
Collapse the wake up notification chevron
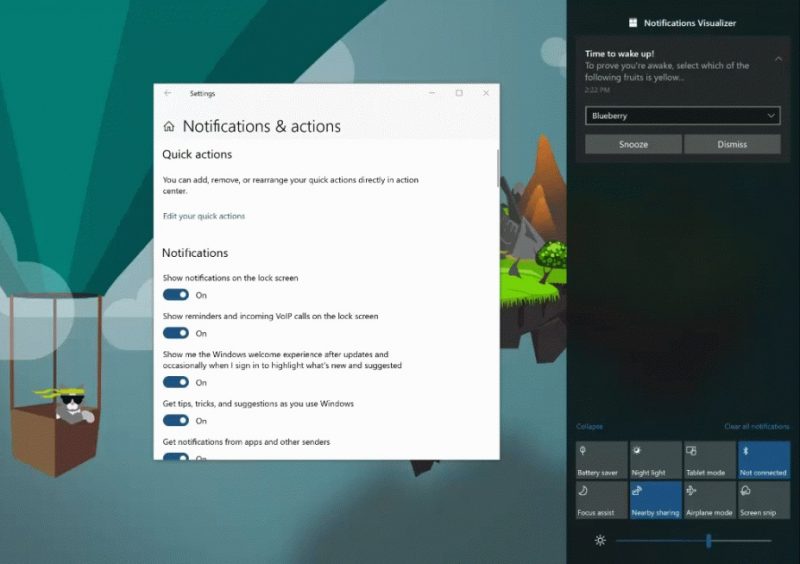coord(778,59)
